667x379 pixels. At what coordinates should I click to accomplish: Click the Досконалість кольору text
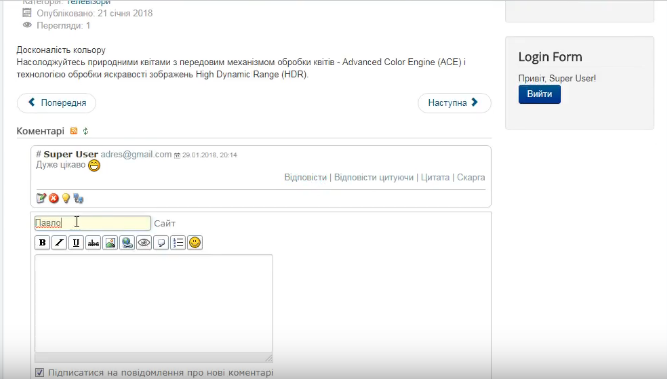(x=61, y=50)
